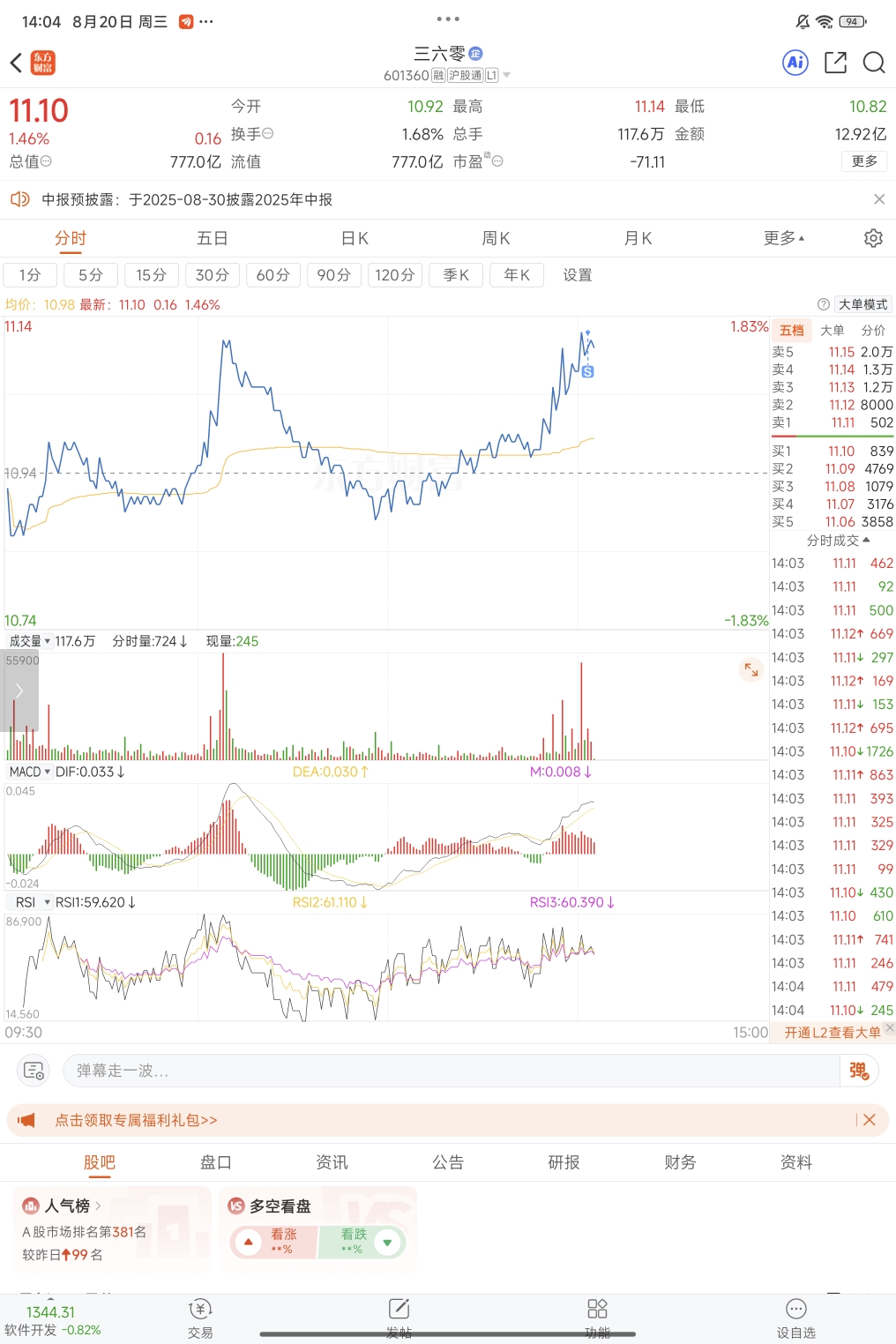The height and width of the screenshot is (1344, 896).
Task: Tap 点击领取专属福利礼包 link
Action: [x=136, y=1120]
